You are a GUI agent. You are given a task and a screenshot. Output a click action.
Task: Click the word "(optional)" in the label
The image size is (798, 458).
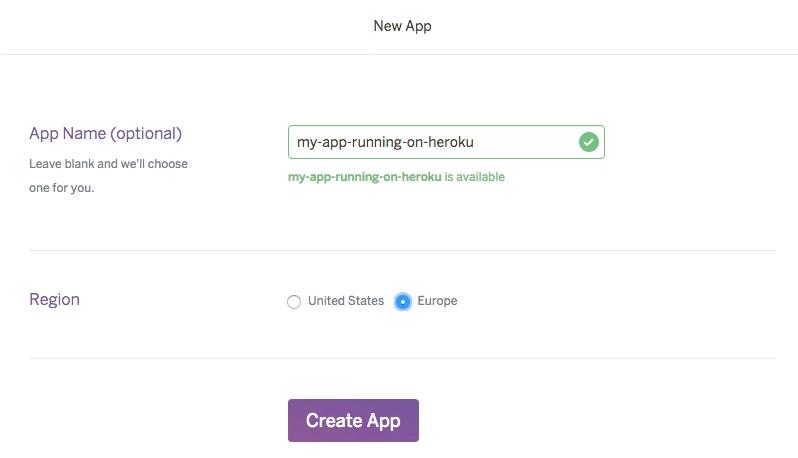(x=146, y=134)
